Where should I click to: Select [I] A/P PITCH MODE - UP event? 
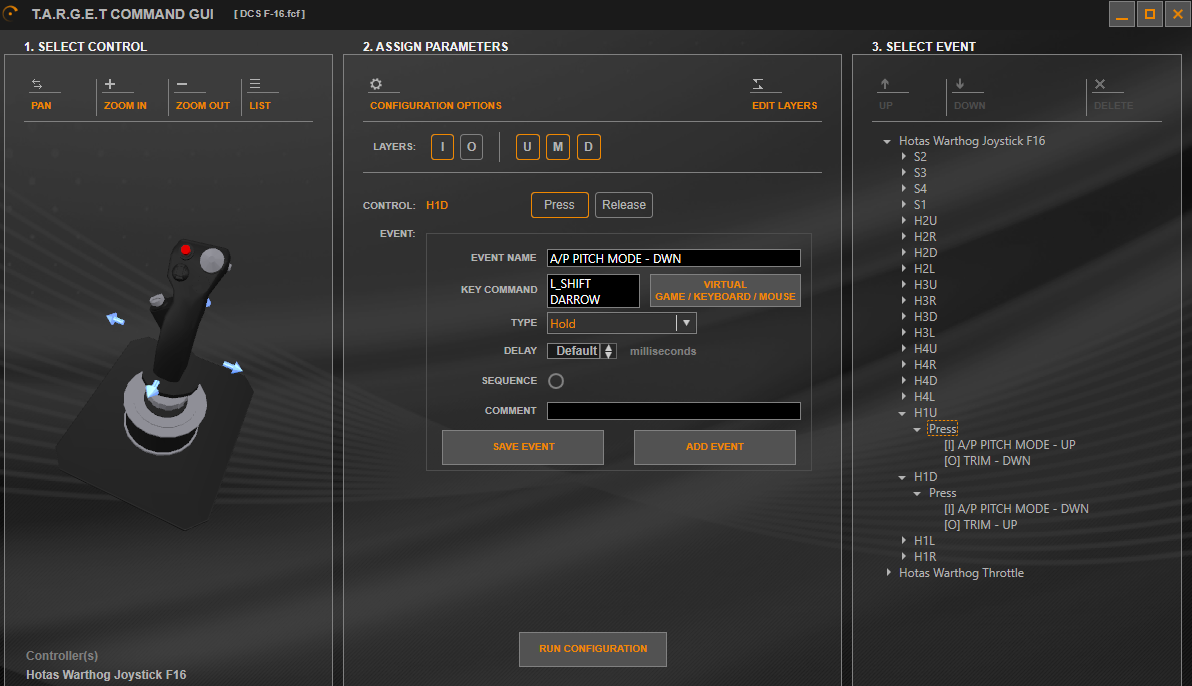(1010, 445)
